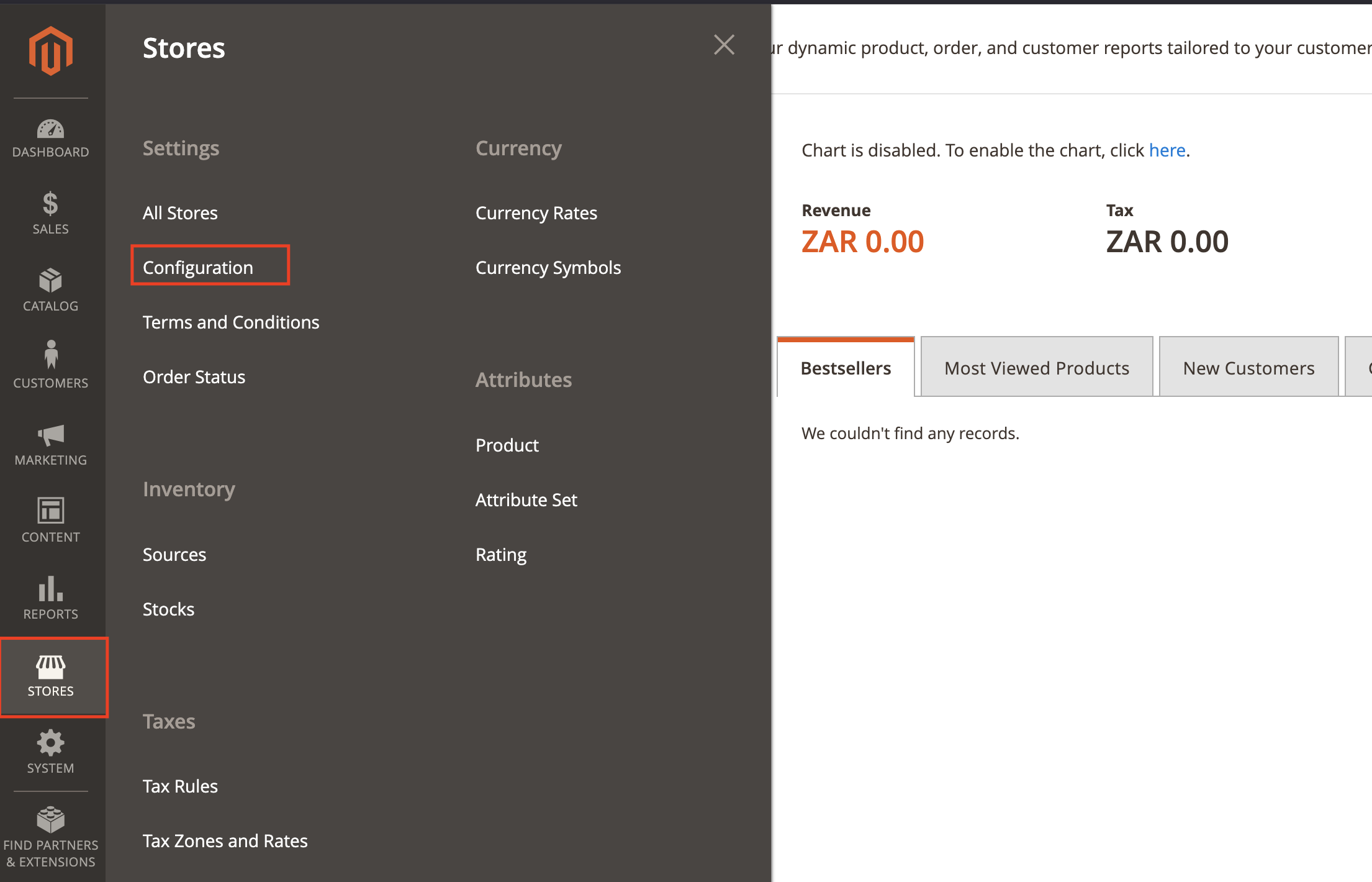
Task: Open the Marketing panel
Action: [x=50, y=444]
